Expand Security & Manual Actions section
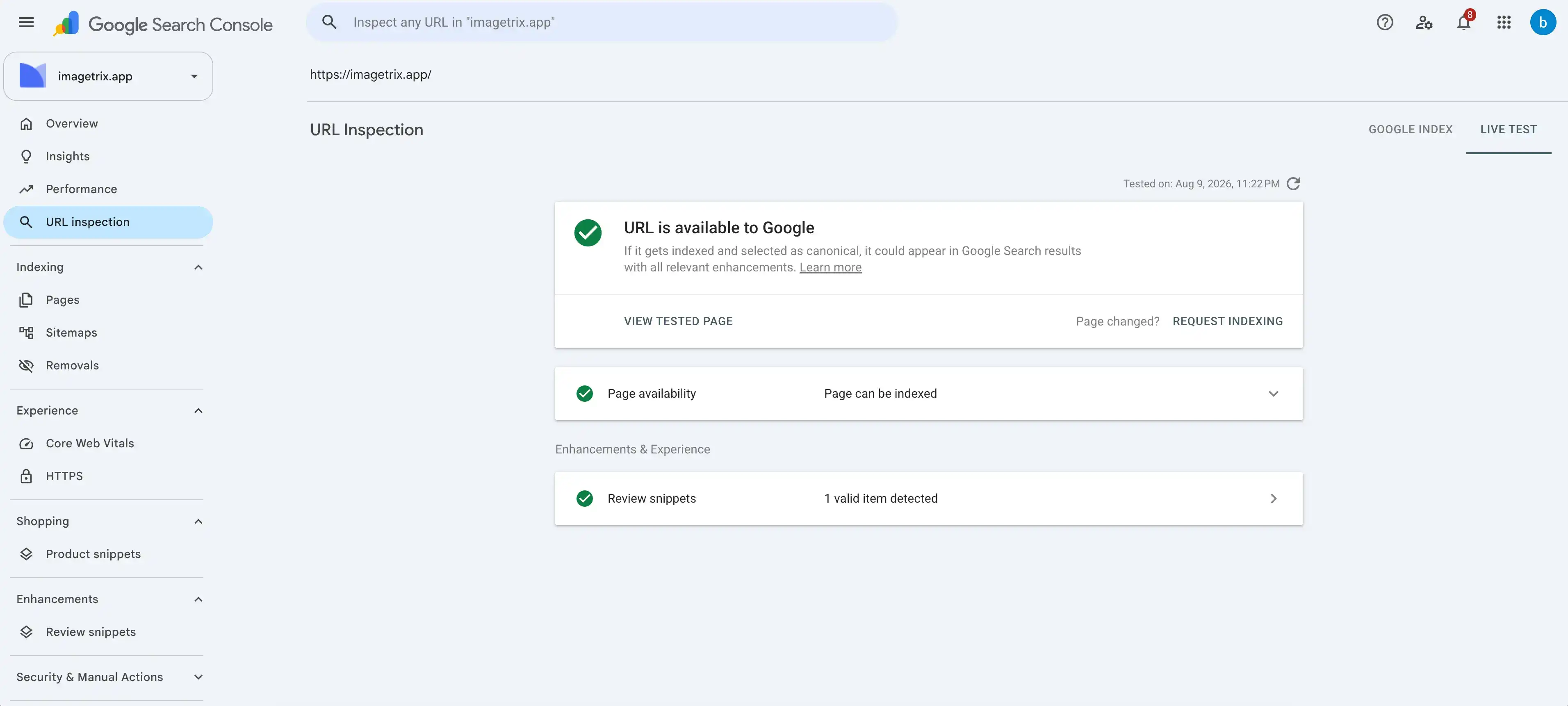1568x706 pixels. click(x=198, y=677)
